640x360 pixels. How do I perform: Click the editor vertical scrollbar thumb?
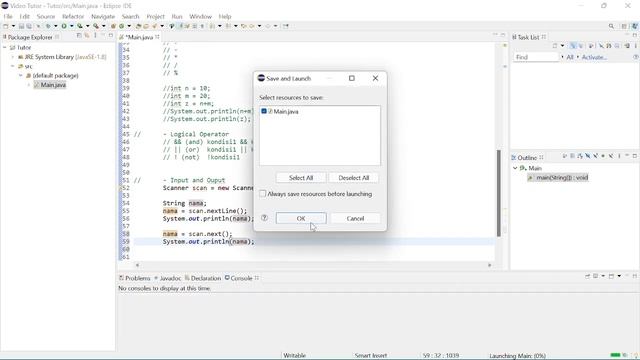pyautogui.click(x=499, y=193)
